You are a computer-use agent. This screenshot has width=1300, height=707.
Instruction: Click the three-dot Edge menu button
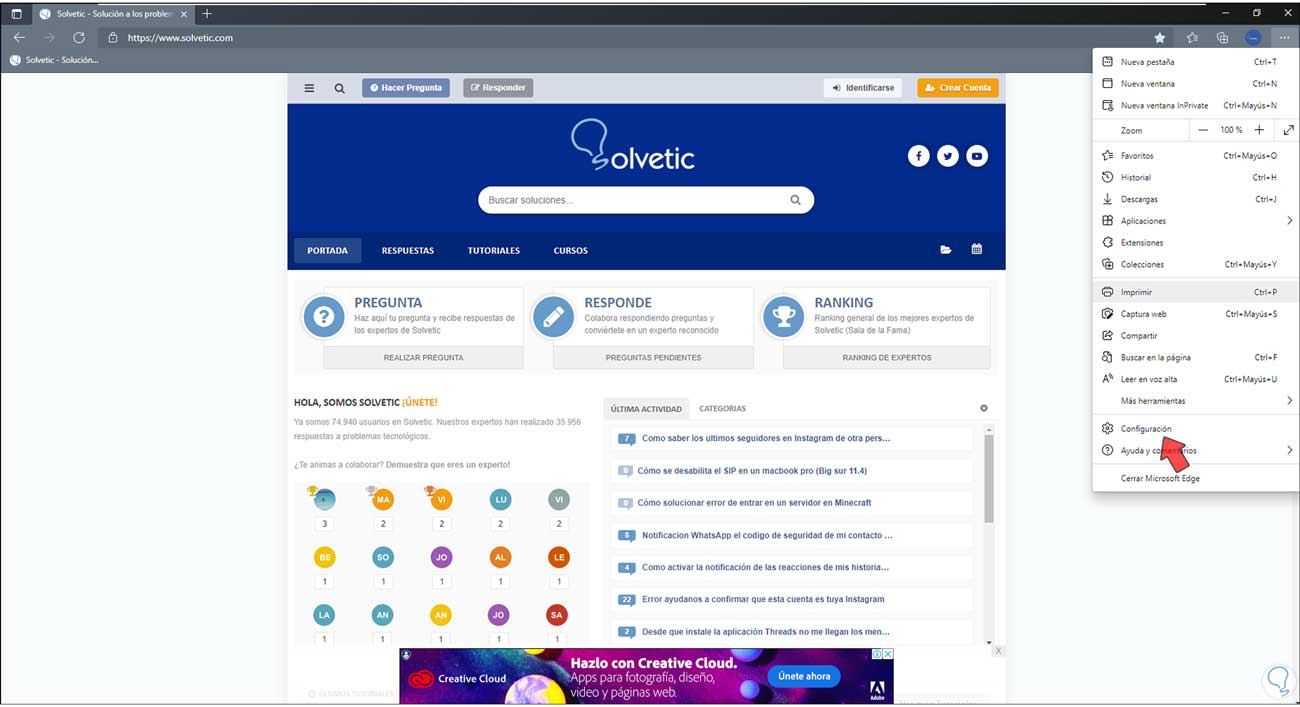1284,38
